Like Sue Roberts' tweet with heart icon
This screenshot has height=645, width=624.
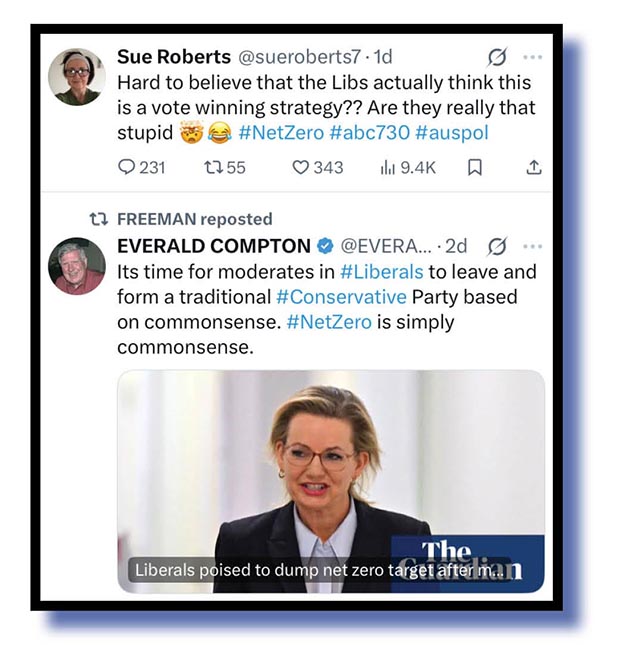(x=300, y=167)
